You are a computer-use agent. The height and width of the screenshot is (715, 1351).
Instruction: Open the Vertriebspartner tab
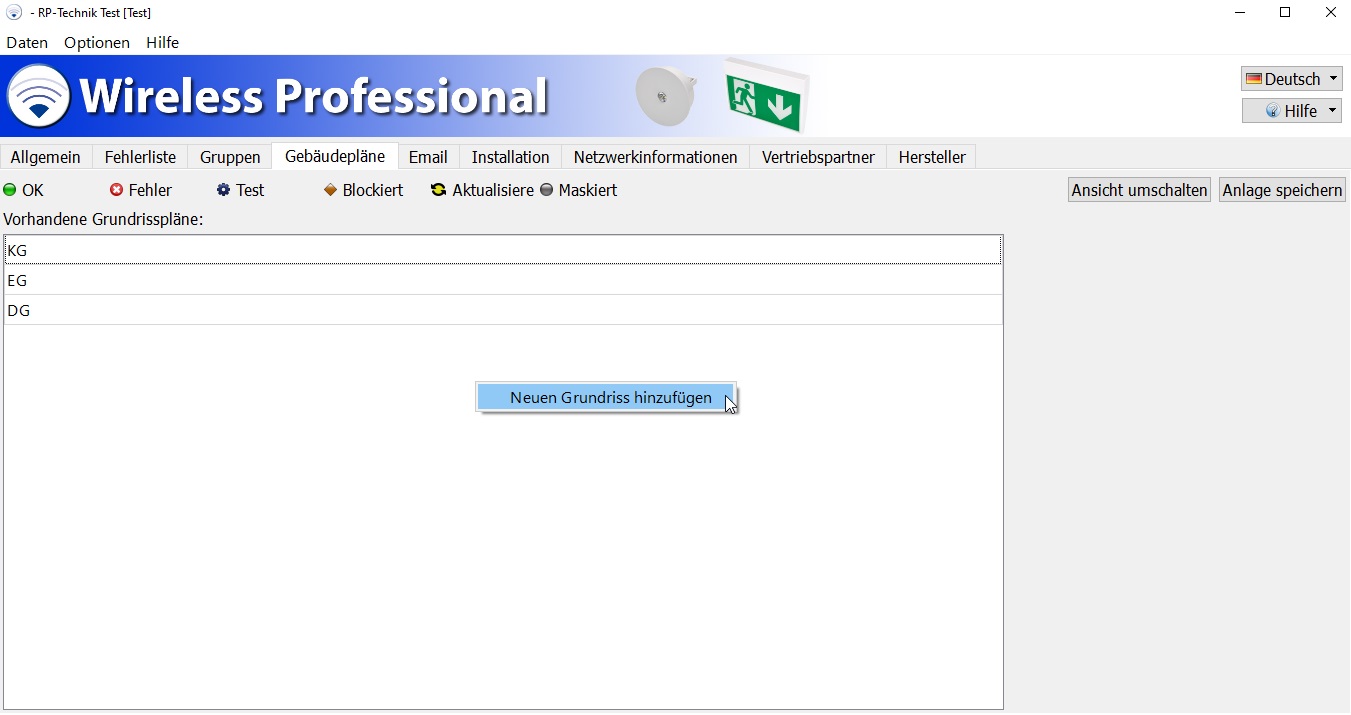pos(818,157)
